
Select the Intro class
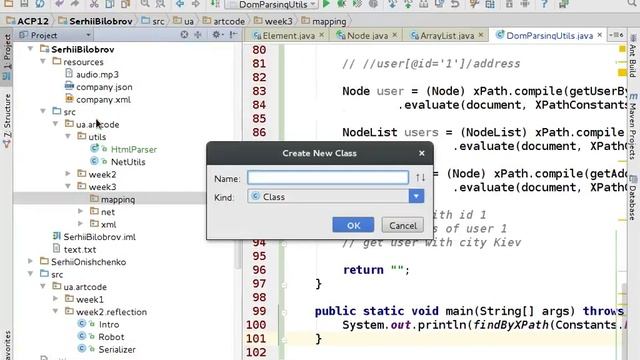point(109,324)
